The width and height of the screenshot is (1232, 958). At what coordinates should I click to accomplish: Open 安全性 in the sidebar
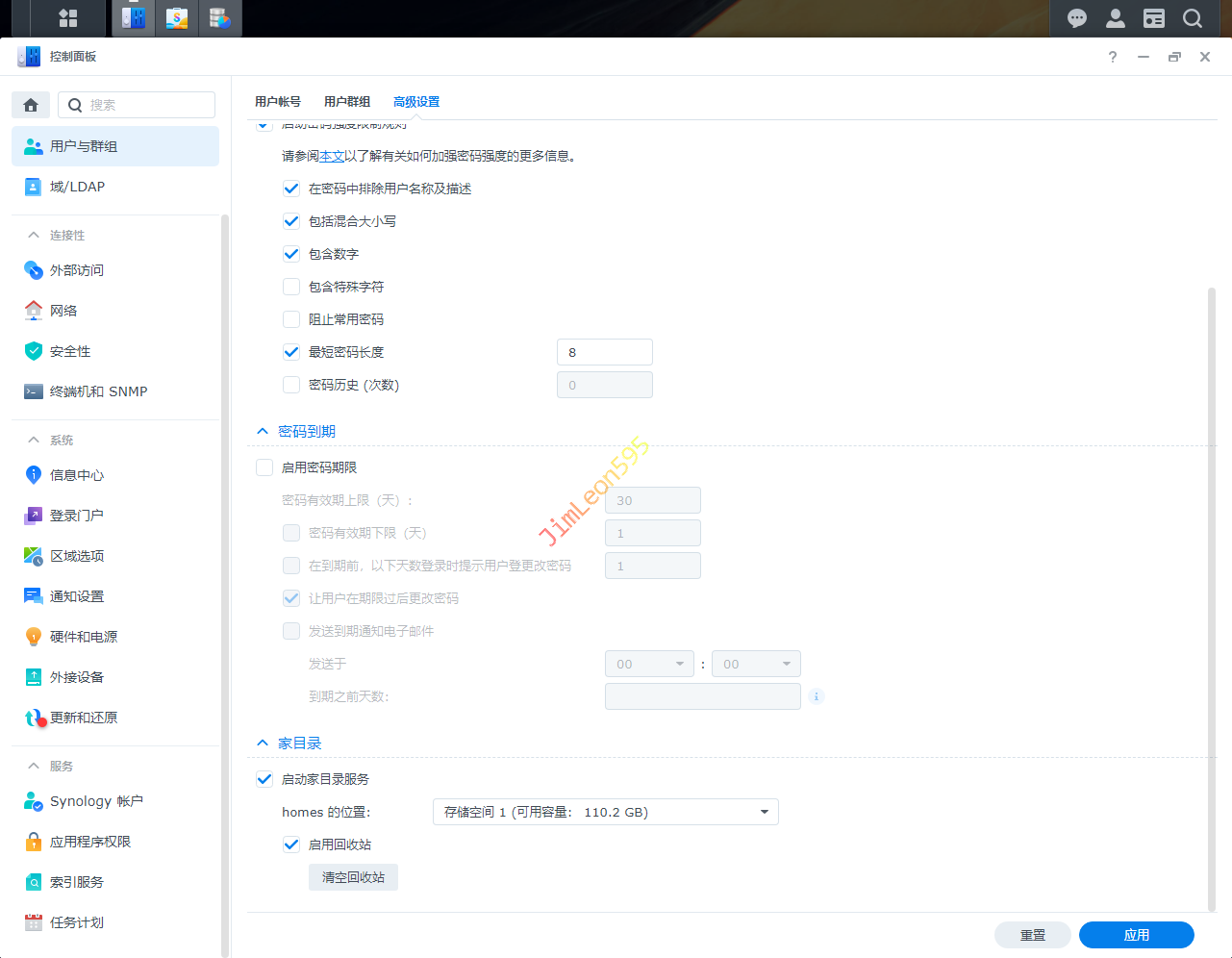(70, 351)
